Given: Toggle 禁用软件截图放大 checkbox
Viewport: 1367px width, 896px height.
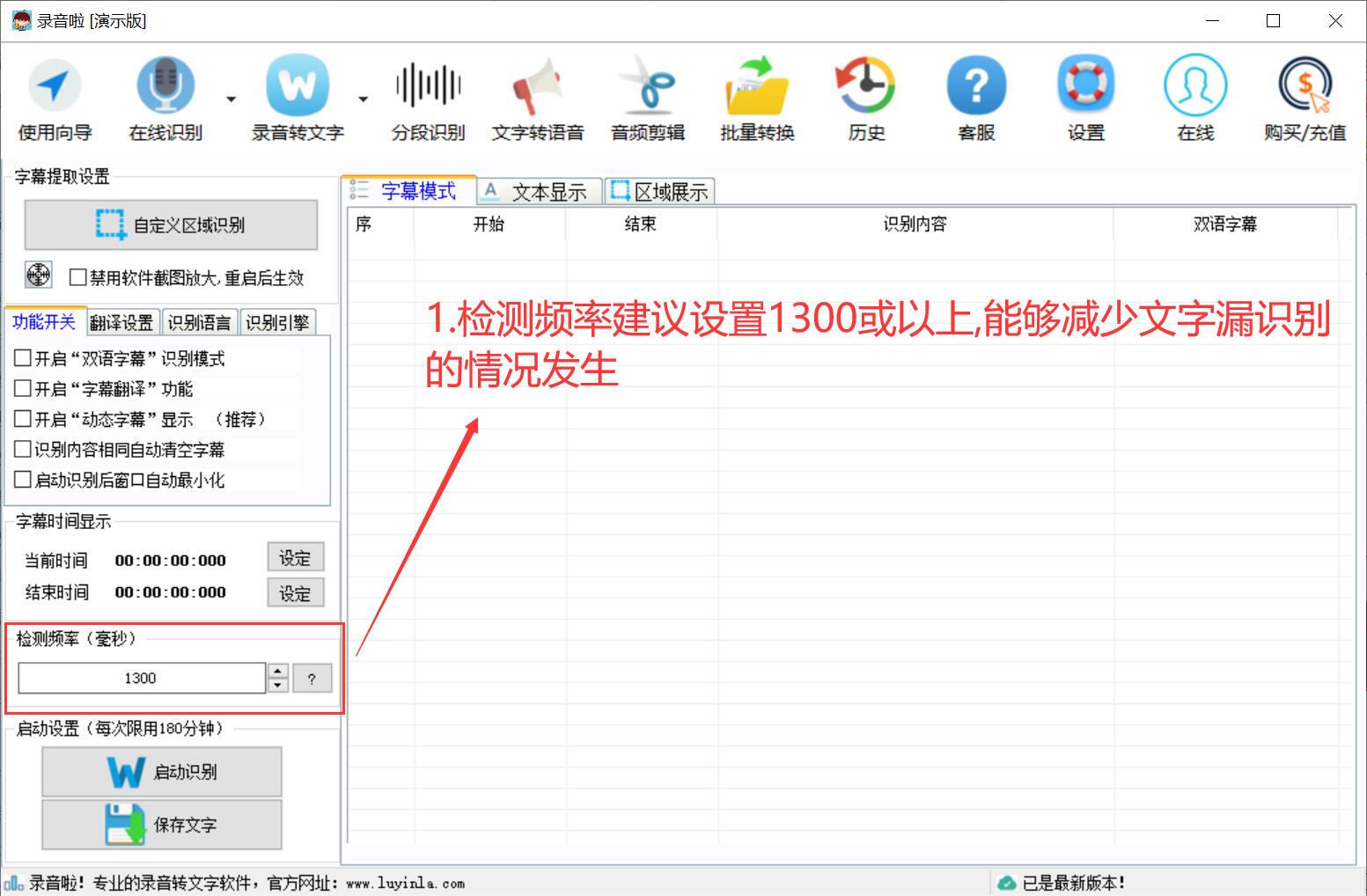Looking at the screenshot, I should 77,277.
